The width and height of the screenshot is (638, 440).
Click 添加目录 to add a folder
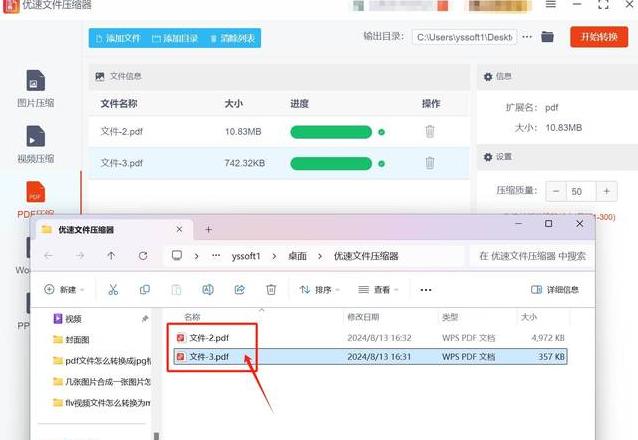[175, 38]
